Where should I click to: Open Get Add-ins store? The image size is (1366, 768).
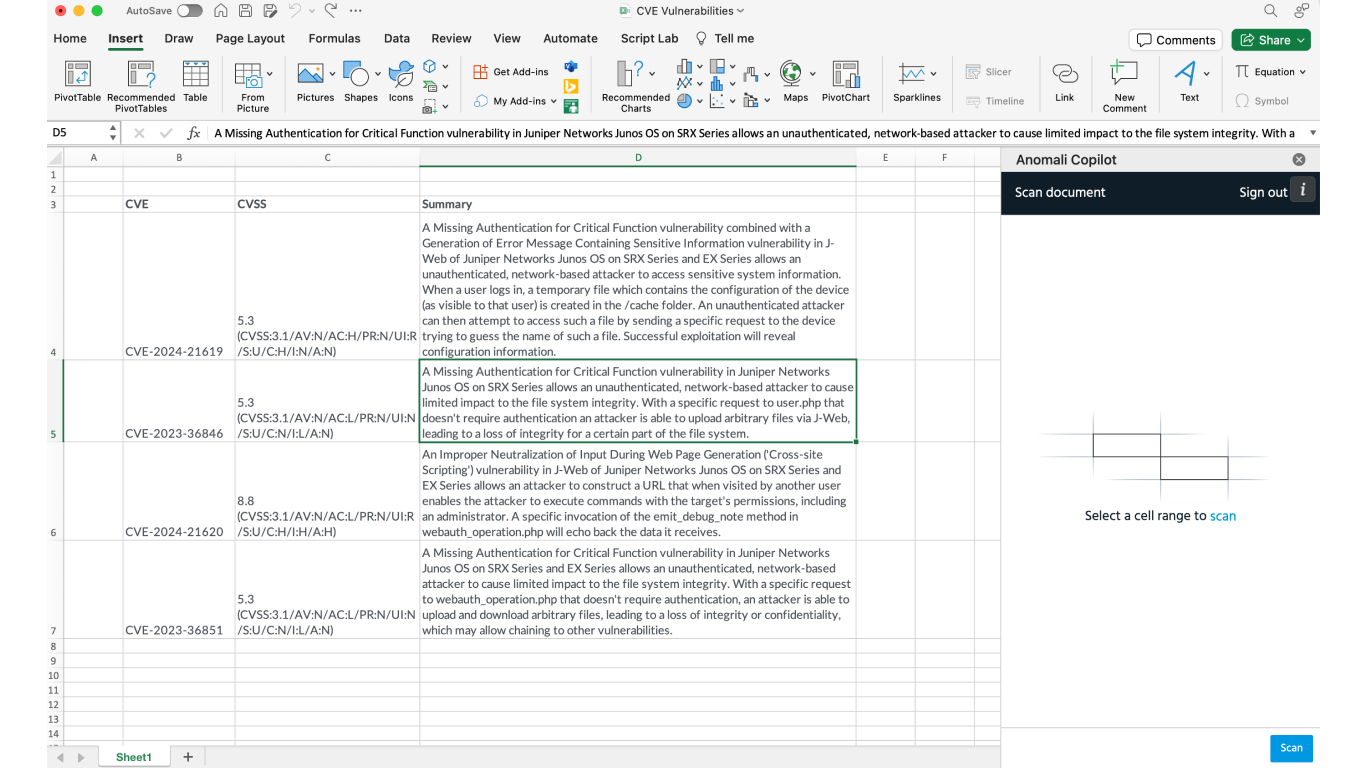point(511,72)
